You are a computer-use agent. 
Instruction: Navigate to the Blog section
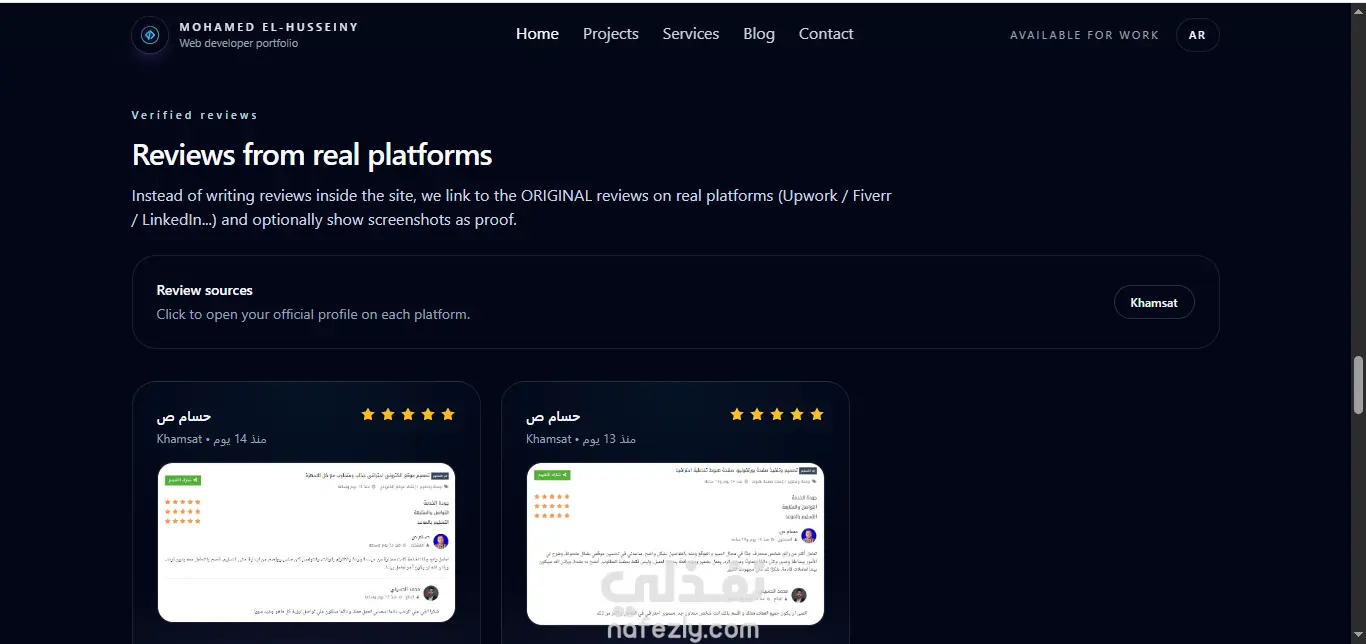pyautogui.click(x=759, y=34)
